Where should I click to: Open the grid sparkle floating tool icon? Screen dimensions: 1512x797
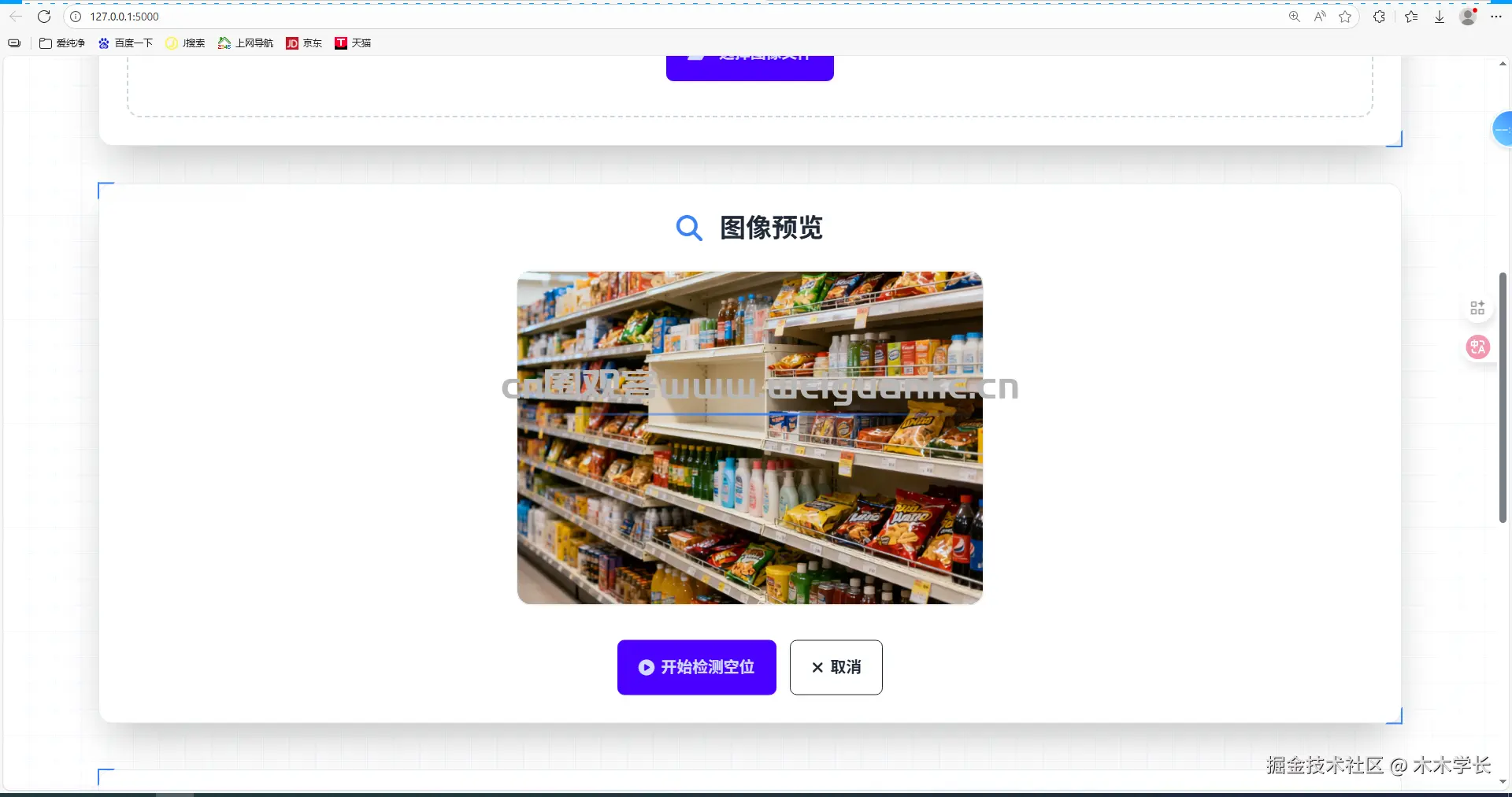1477,308
